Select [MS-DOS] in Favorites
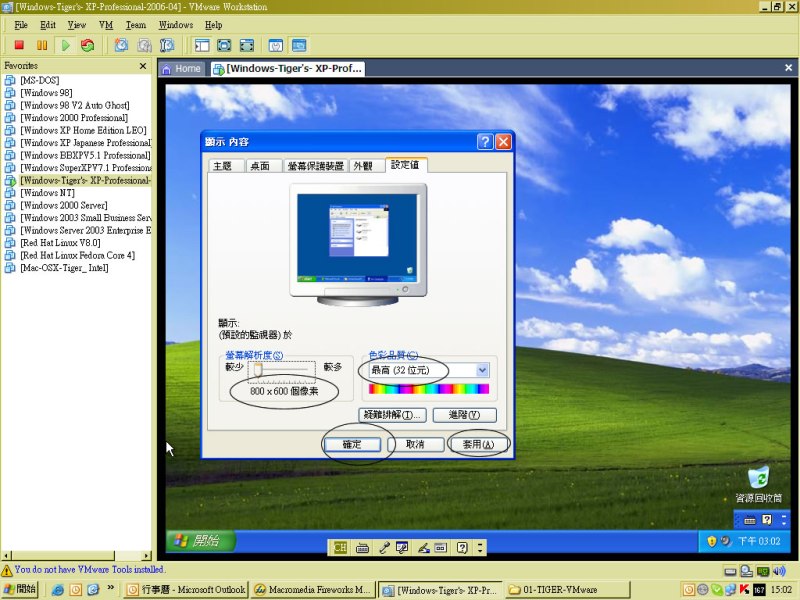This screenshot has height=600, width=800. point(40,80)
